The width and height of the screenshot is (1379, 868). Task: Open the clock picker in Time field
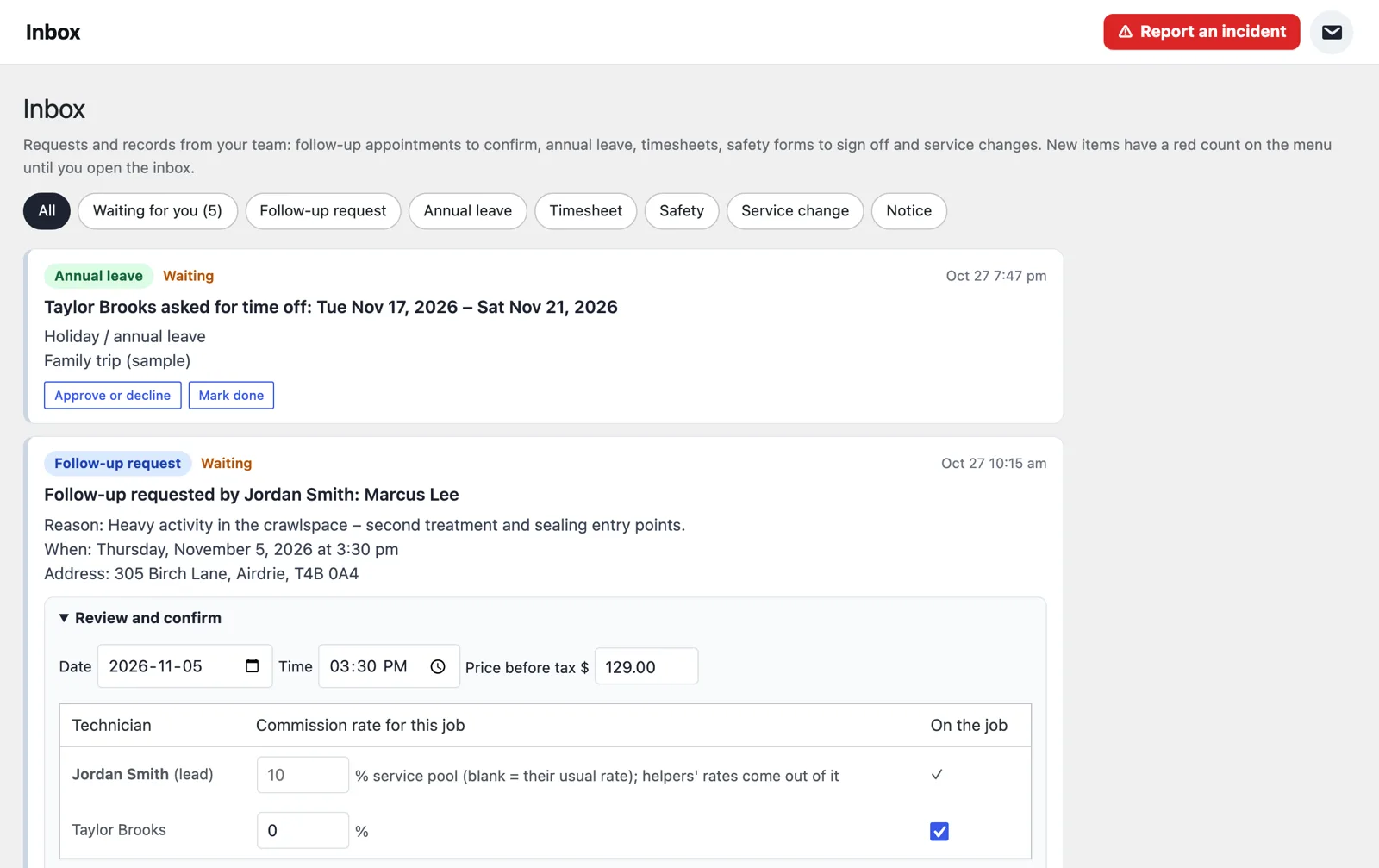pos(438,666)
